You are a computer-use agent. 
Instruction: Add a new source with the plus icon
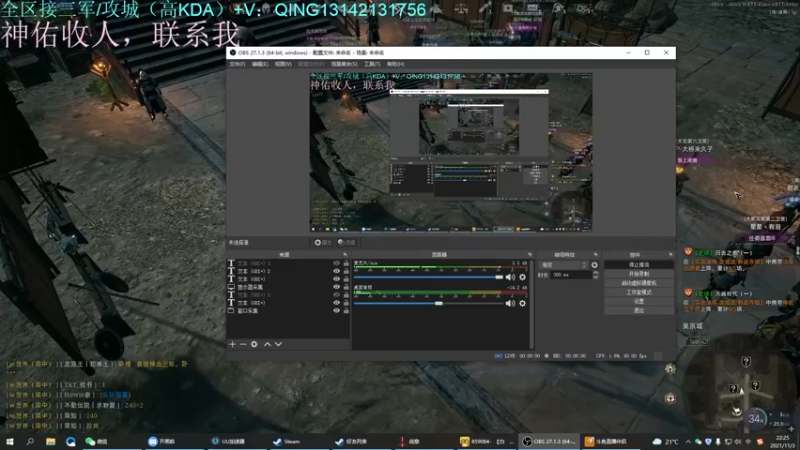coord(232,344)
